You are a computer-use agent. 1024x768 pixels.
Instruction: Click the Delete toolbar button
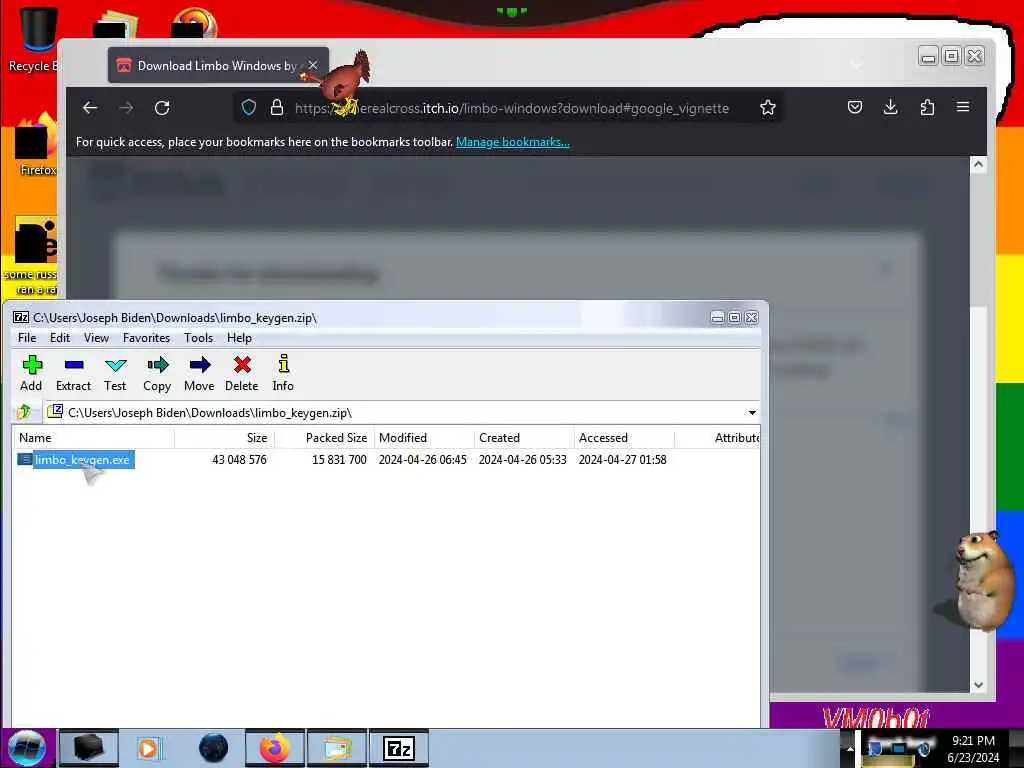tap(242, 373)
